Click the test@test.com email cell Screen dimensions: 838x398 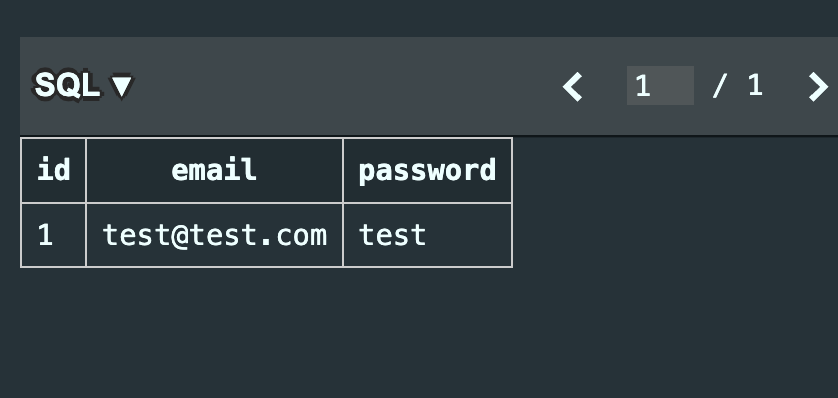point(214,235)
